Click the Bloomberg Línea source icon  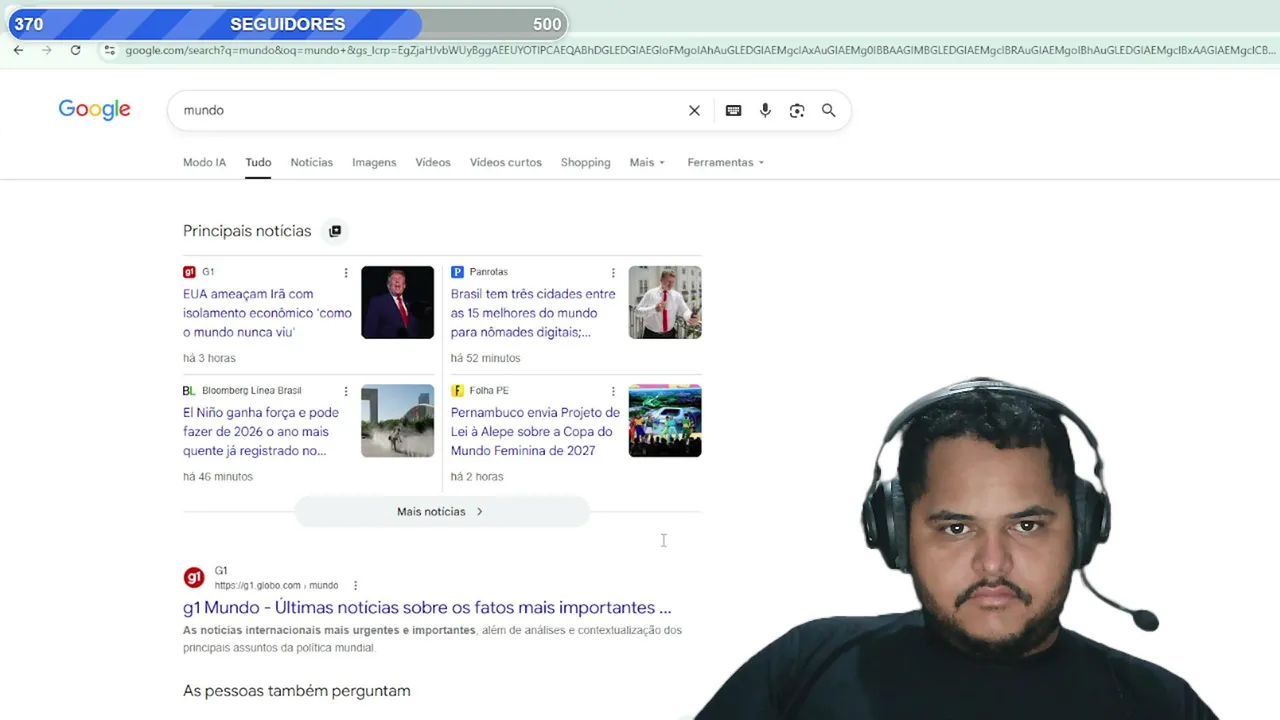point(189,390)
